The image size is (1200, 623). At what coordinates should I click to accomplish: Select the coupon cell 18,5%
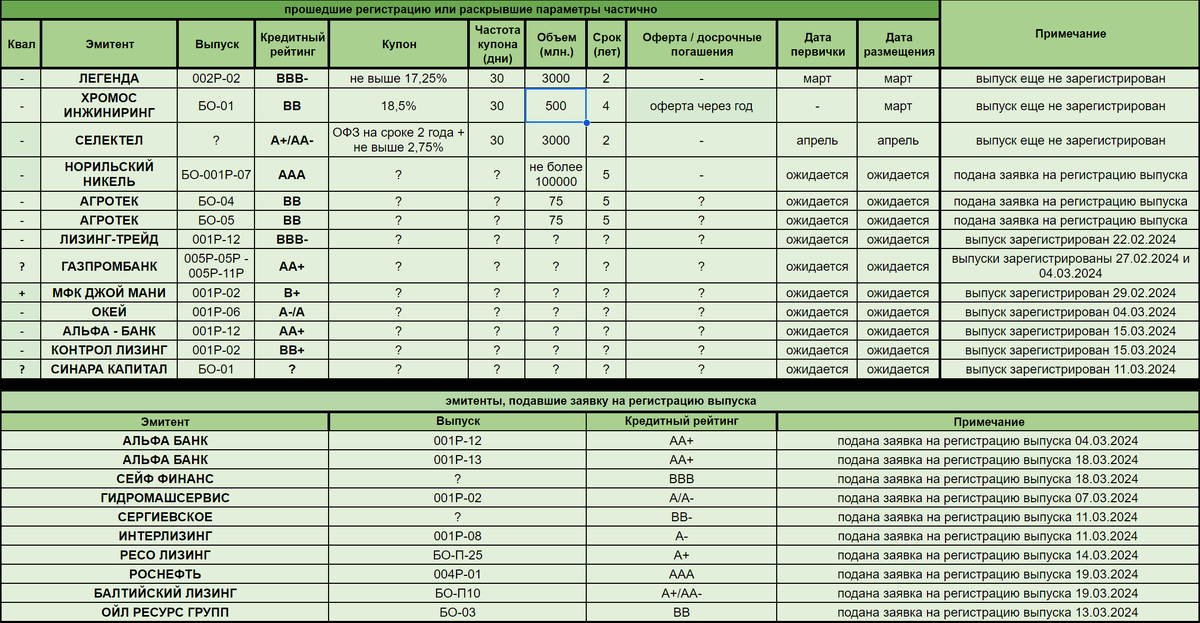point(398,105)
